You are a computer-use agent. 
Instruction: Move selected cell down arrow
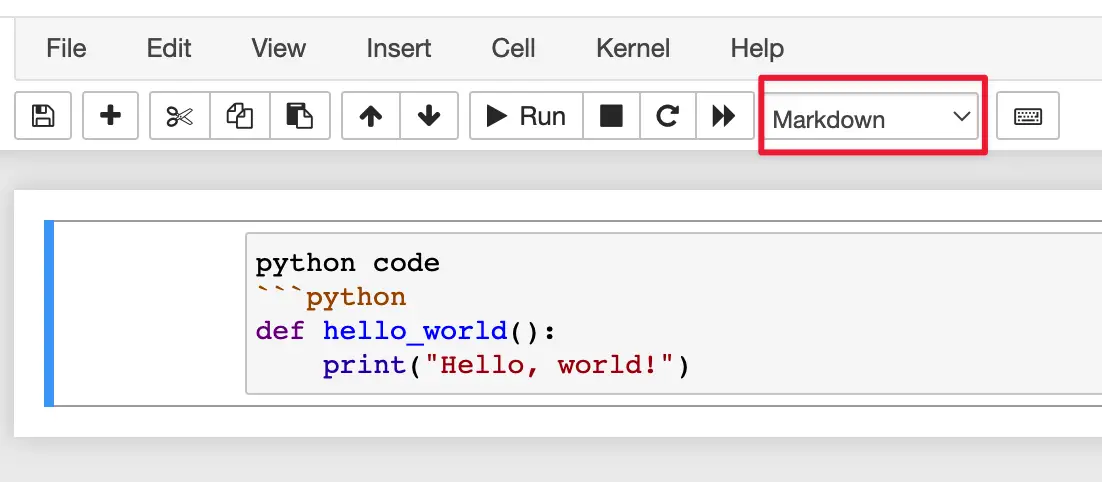[429, 115]
